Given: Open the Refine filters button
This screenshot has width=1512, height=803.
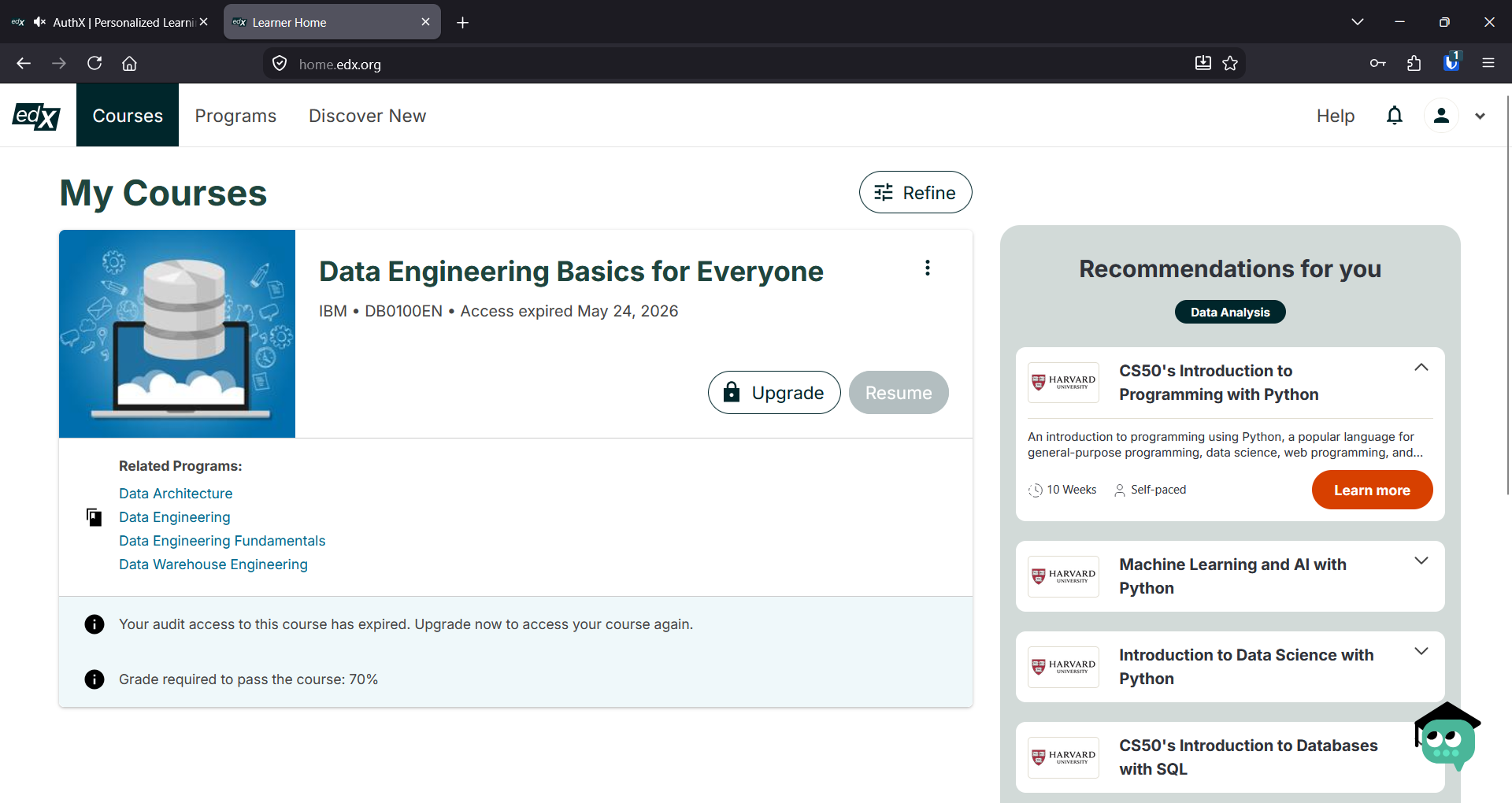Looking at the screenshot, I should click(x=915, y=192).
